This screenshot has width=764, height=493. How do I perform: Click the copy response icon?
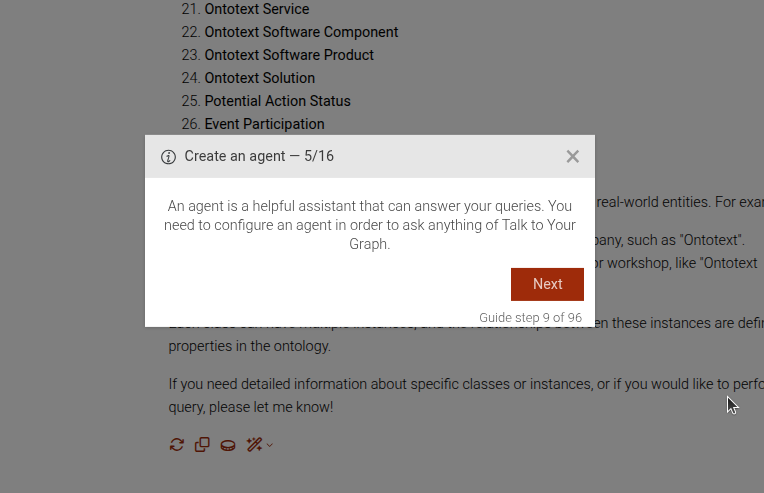(202, 445)
